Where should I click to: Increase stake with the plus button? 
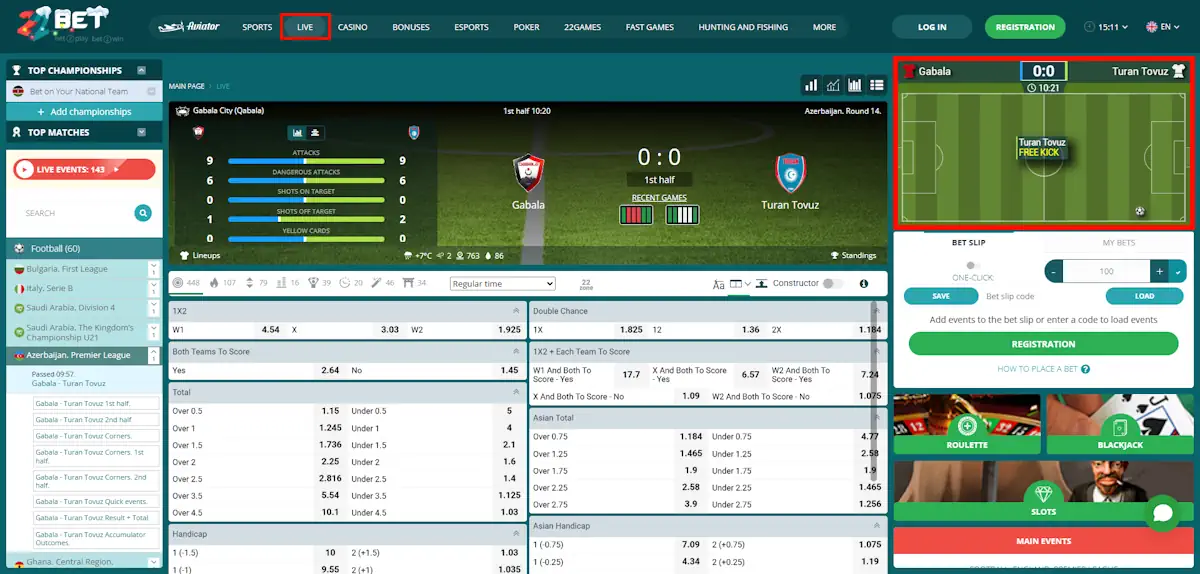[x=1159, y=271]
